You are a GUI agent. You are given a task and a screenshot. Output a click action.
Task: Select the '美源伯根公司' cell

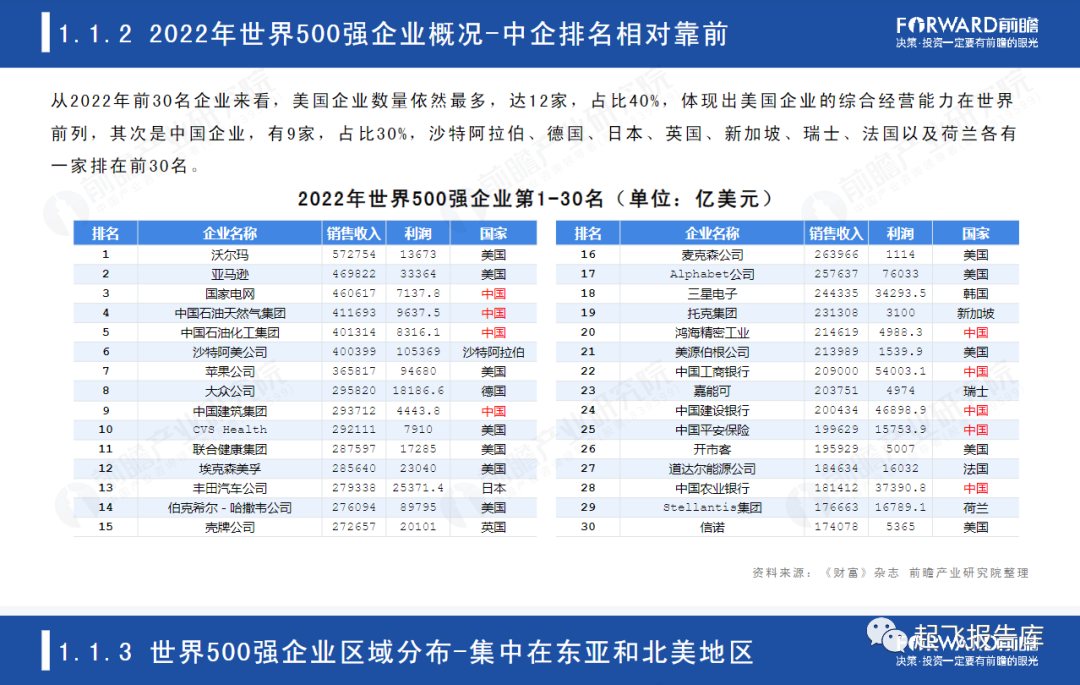coord(712,352)
